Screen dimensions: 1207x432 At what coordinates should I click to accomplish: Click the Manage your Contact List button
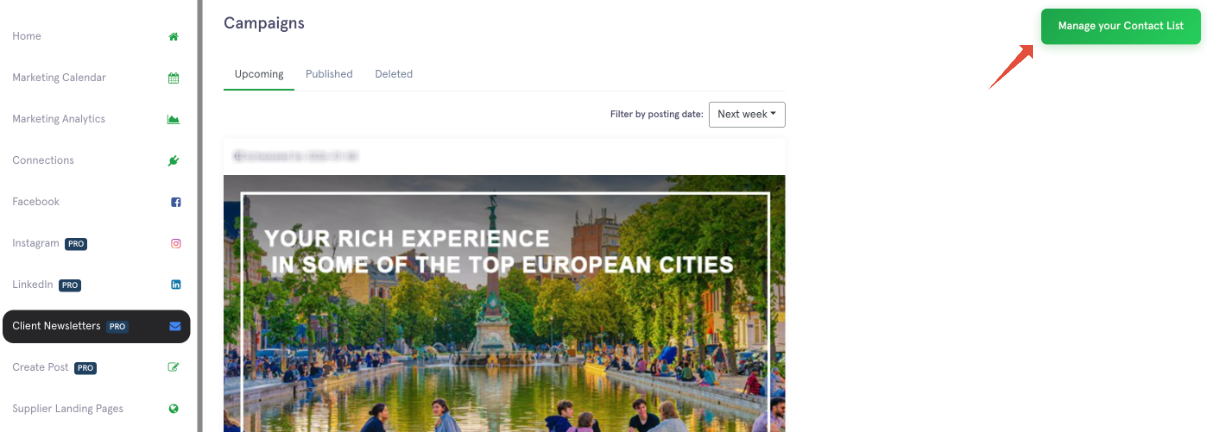point(1121,26)
